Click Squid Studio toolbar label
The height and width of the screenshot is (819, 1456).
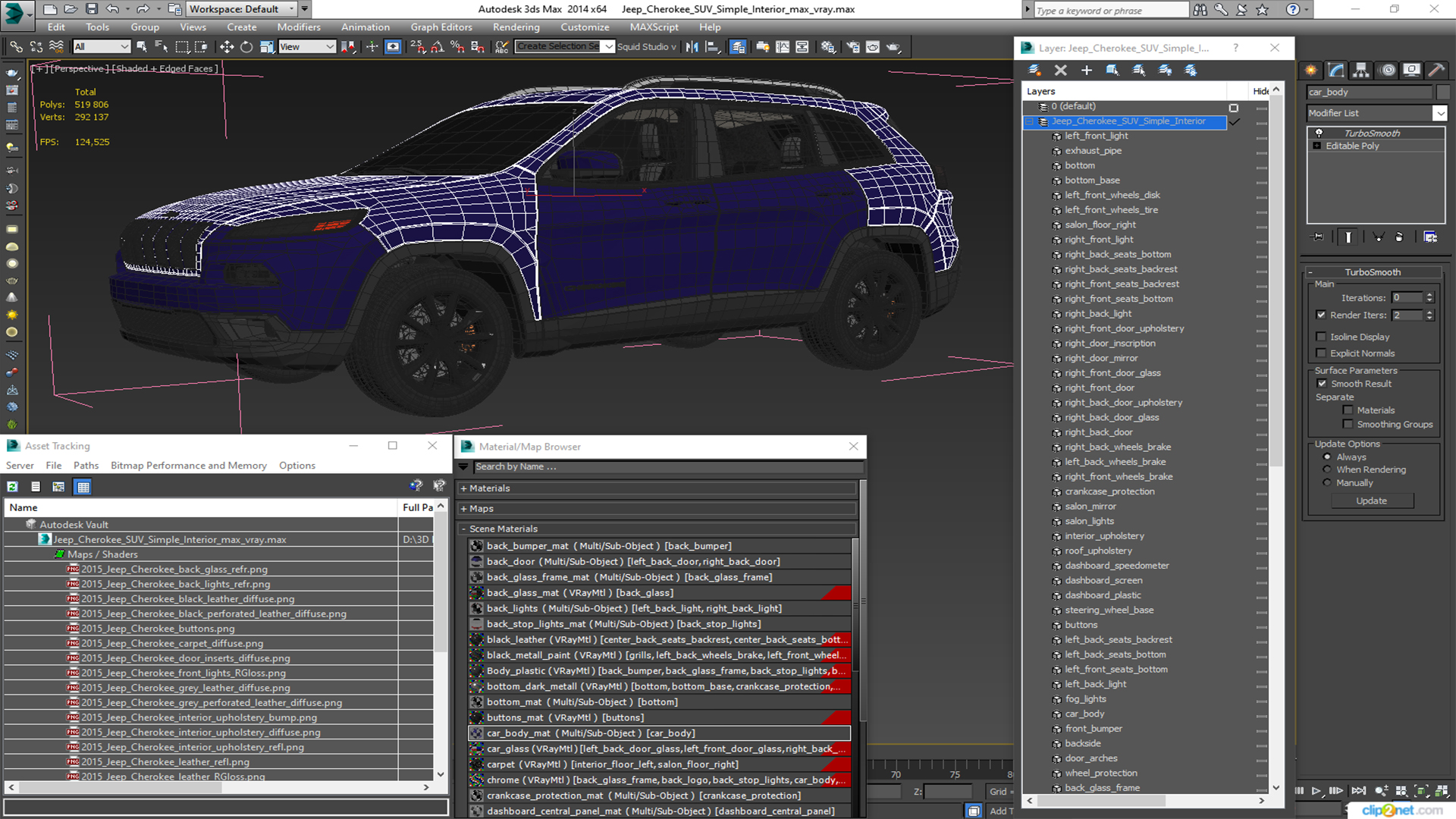pyautogui.click(x=646, y=47)
